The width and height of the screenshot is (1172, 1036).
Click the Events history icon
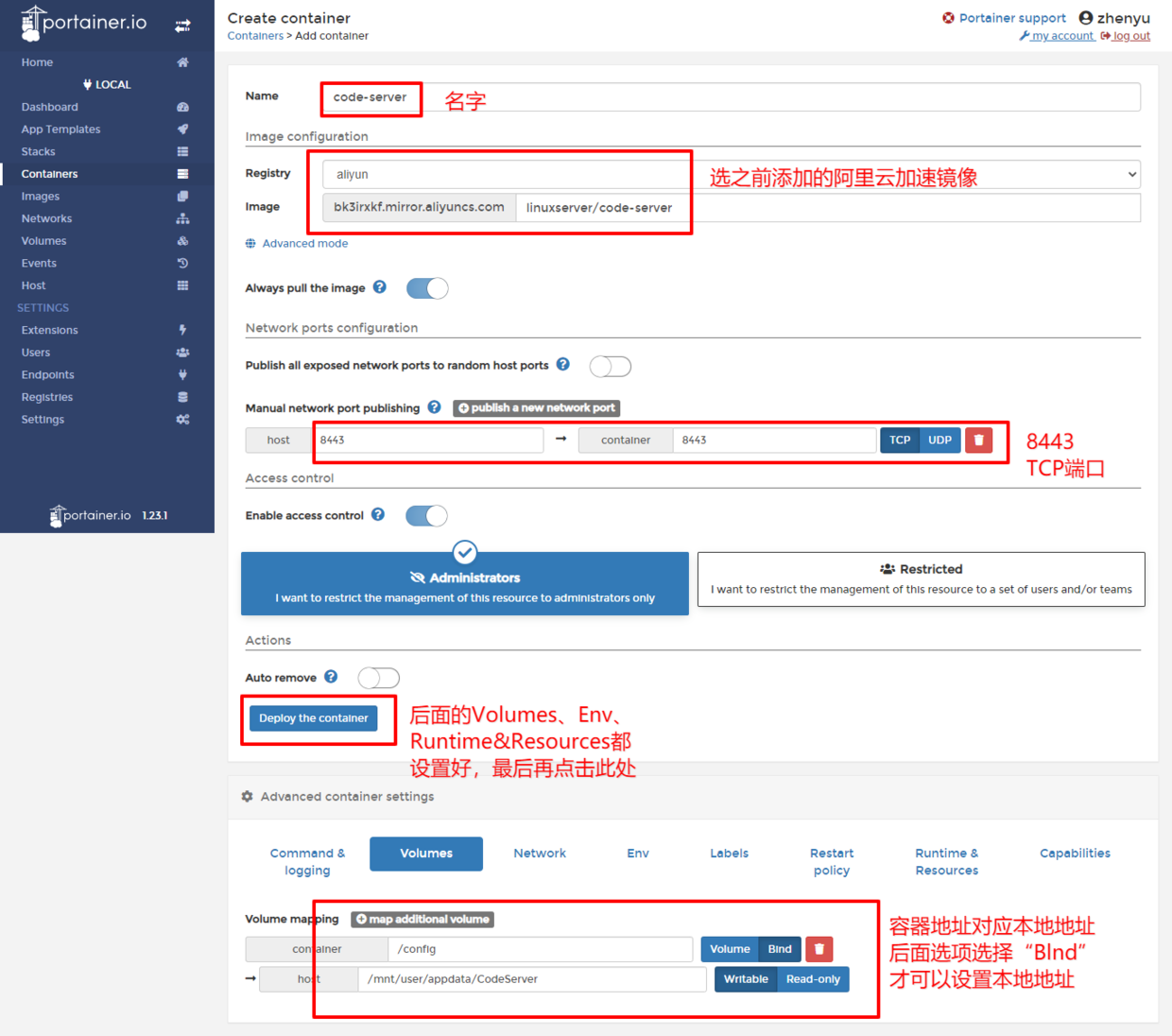182,263
